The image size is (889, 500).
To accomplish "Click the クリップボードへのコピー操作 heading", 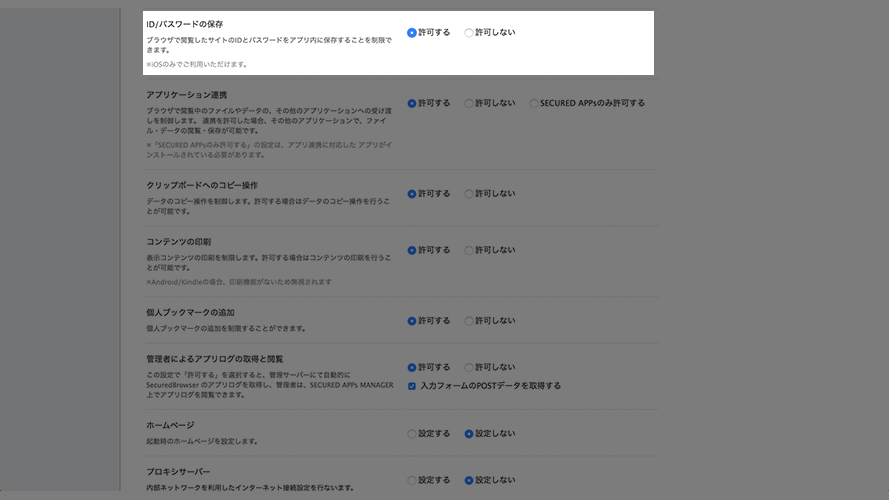I will [x=202, y=185].
